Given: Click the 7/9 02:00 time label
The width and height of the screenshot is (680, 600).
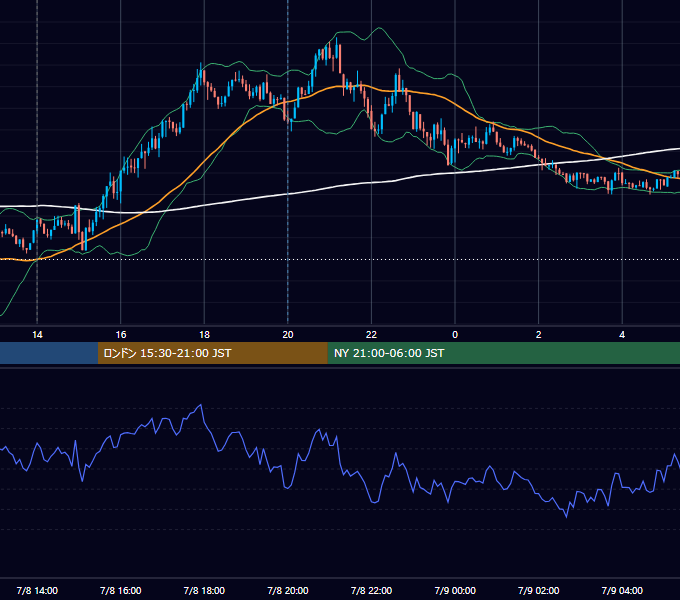Looking at the screenshot, I should (539, 590).
